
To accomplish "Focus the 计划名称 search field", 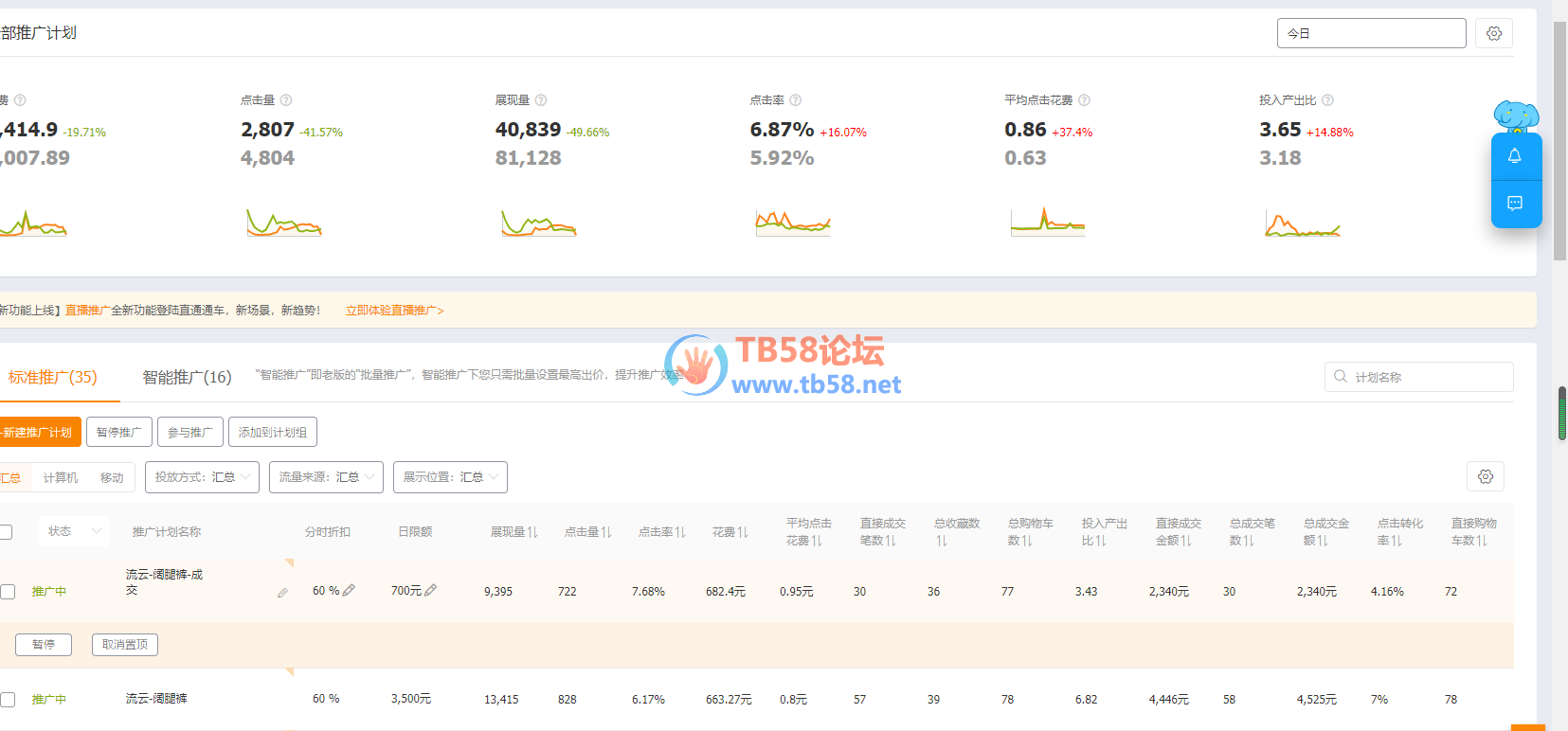I will (1419, 377).
